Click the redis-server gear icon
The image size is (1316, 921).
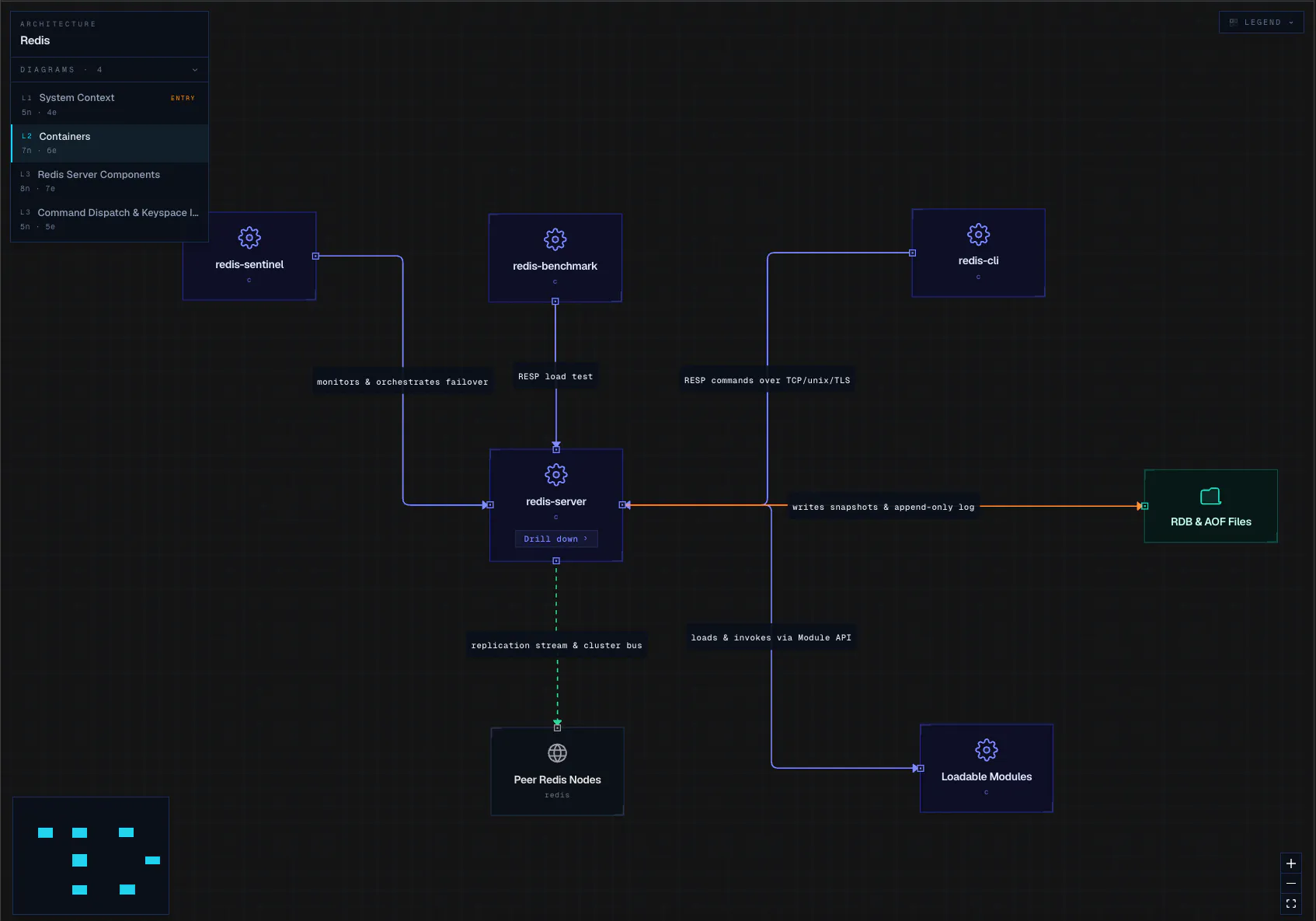click(556, 475)
